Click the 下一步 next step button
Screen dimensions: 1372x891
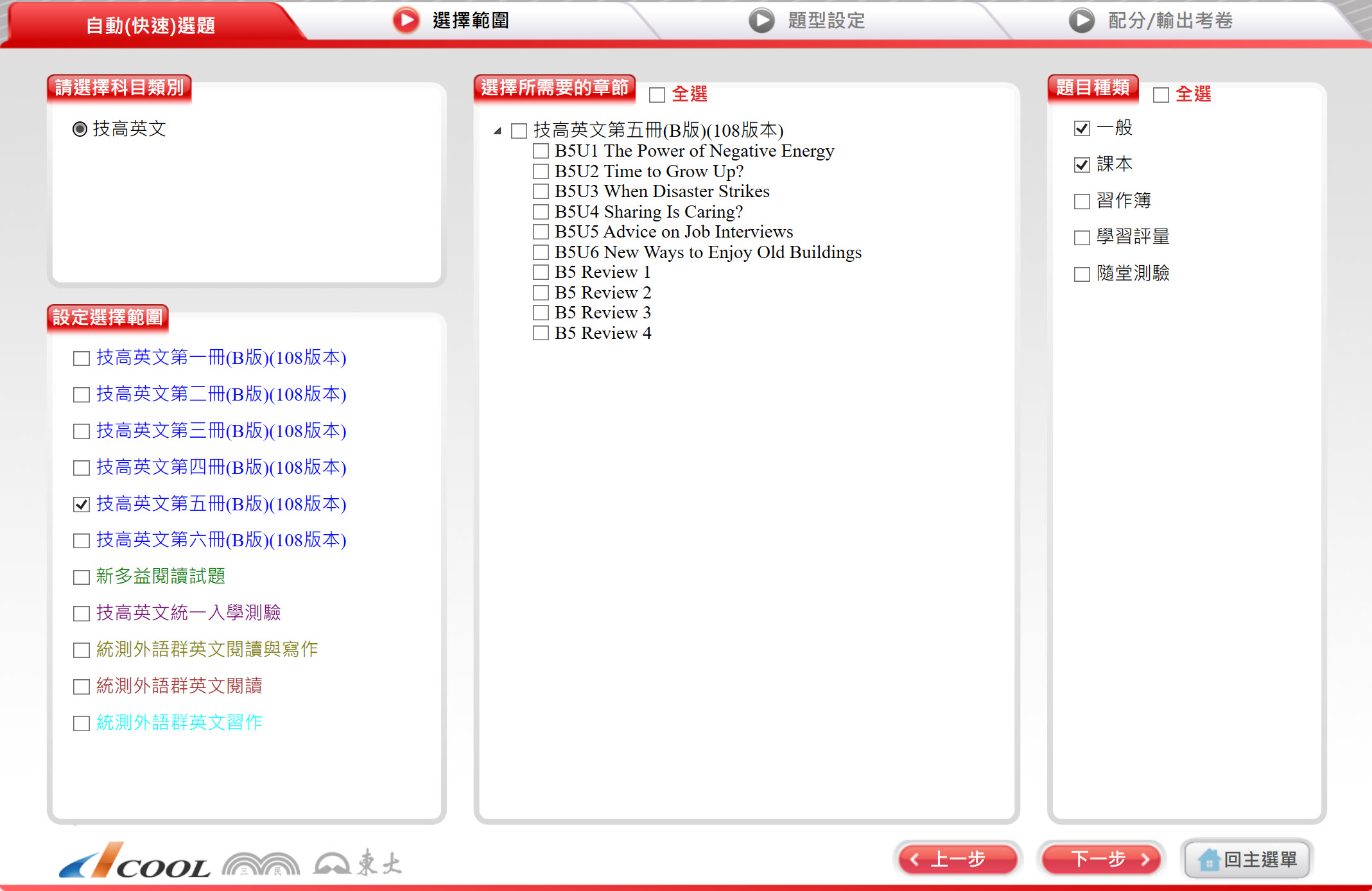[1100, 859]
